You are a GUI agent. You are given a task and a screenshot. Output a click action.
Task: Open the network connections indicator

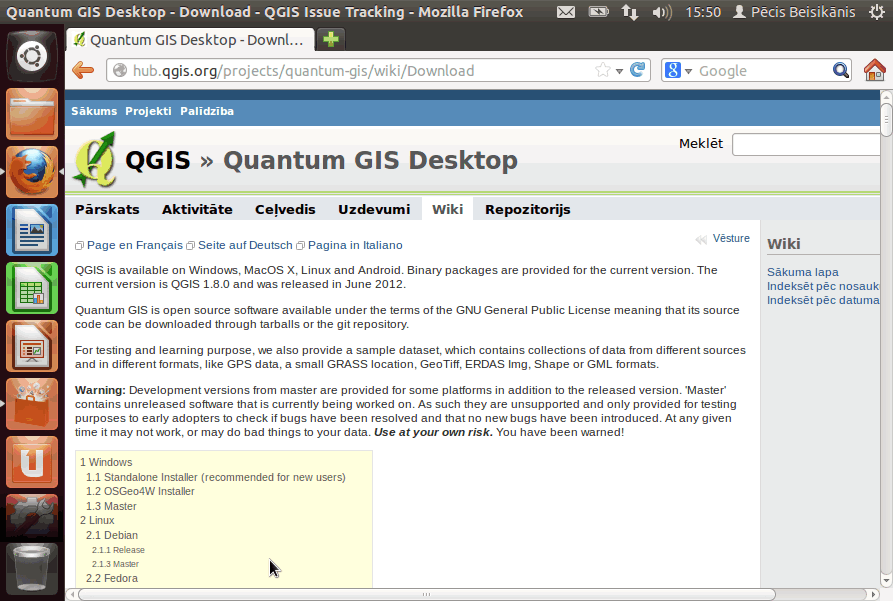point(630,12)
